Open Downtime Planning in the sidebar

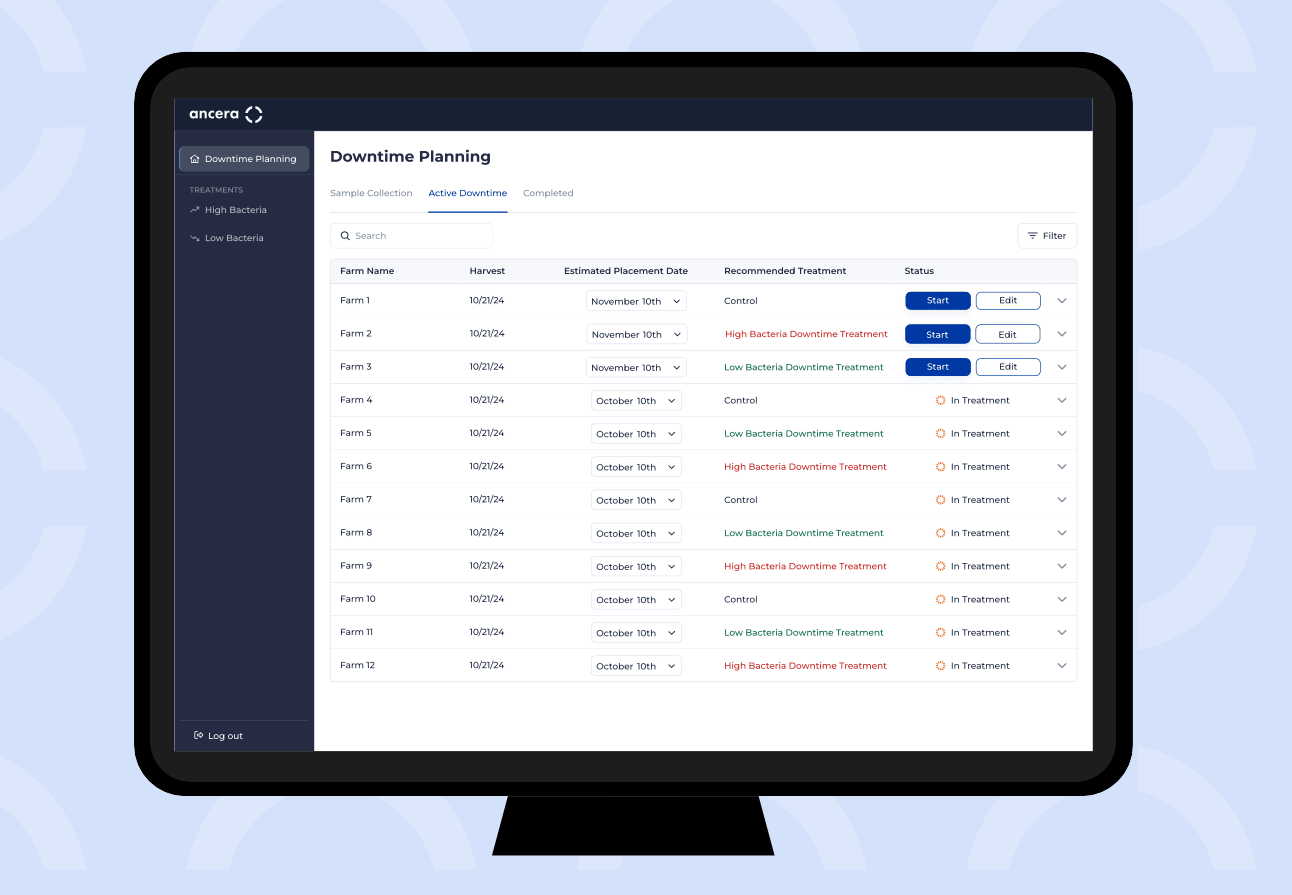(244, 159)
